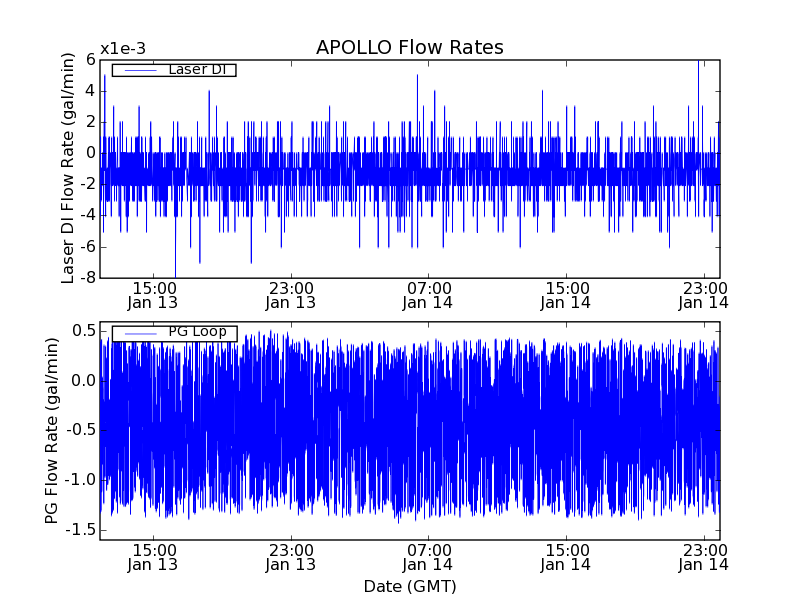Click the "PG Flow Rate (gal/min)" axis label

tap(51, 431)
